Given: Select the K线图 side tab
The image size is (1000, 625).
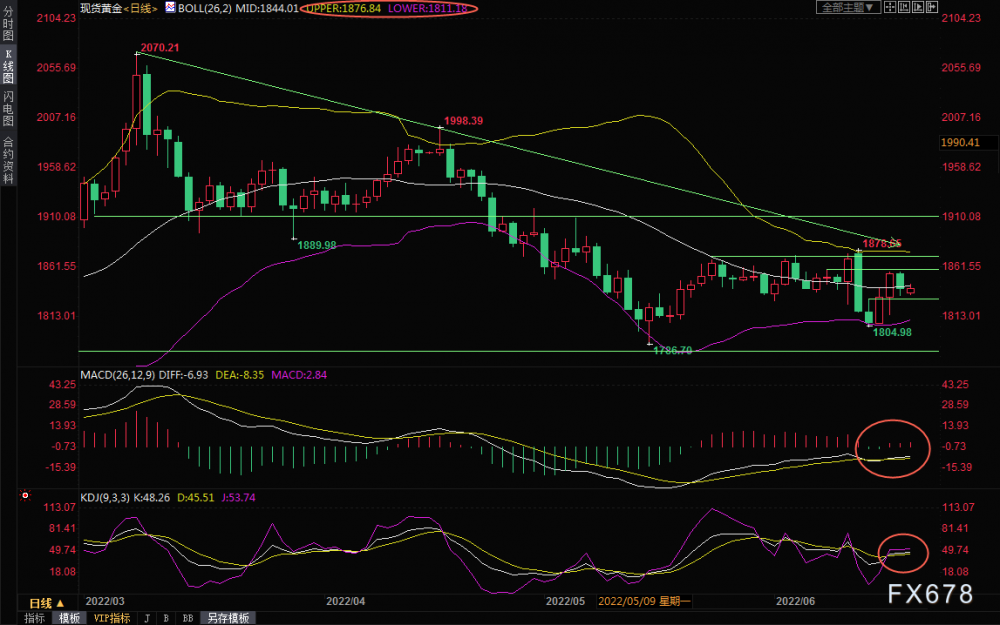Looking at the screenshot, I should (x=8, y=67).
